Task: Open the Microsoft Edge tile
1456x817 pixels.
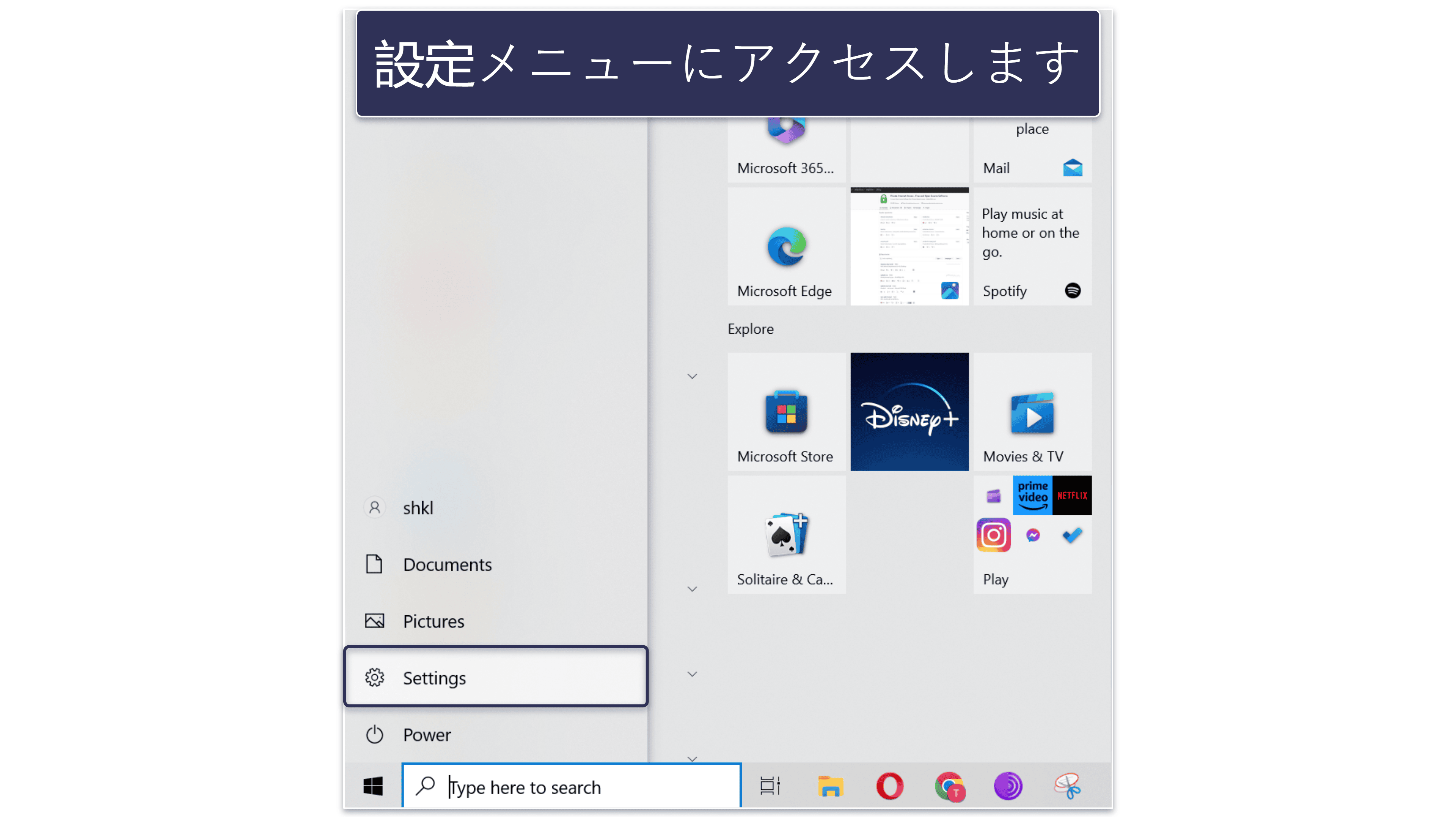Action: click(786, 246)
